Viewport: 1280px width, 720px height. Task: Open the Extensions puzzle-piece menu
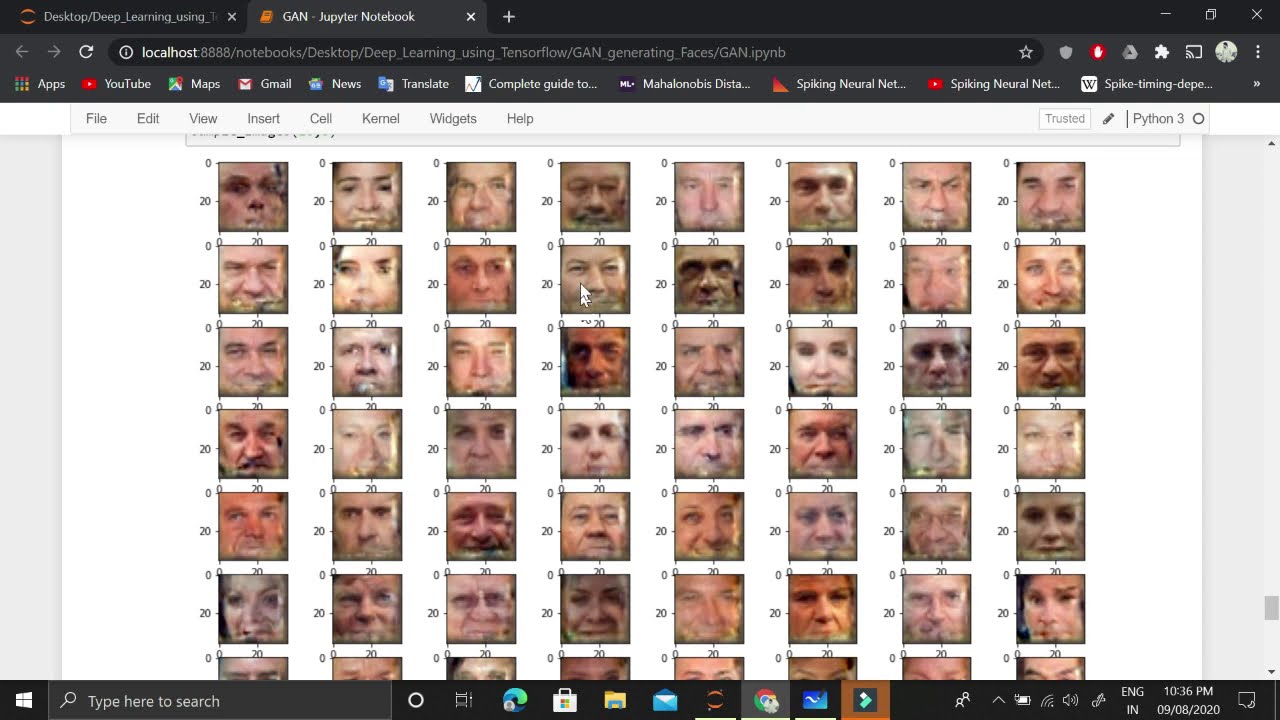click(x=1162, y=52)
